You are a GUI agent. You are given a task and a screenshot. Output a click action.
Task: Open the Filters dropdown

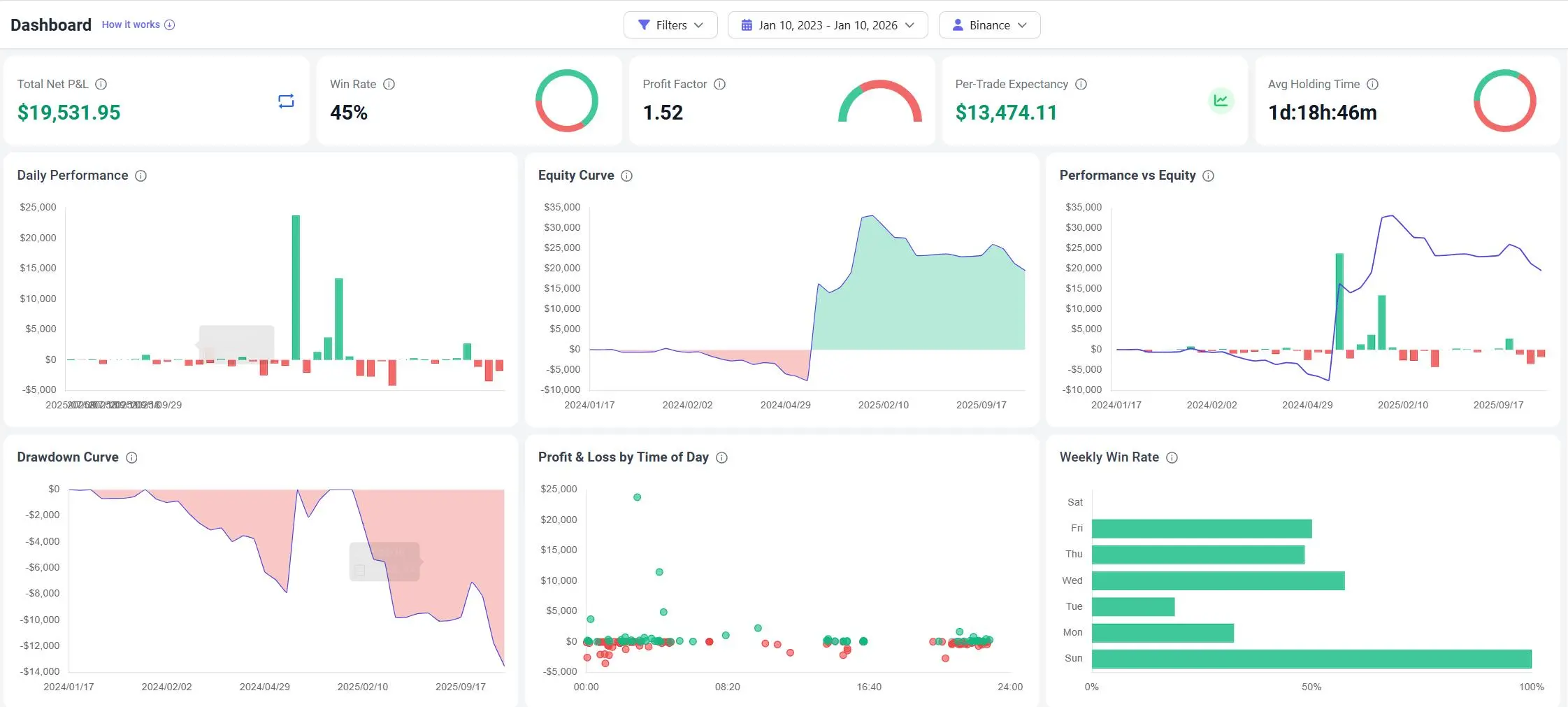coord(670,24)
